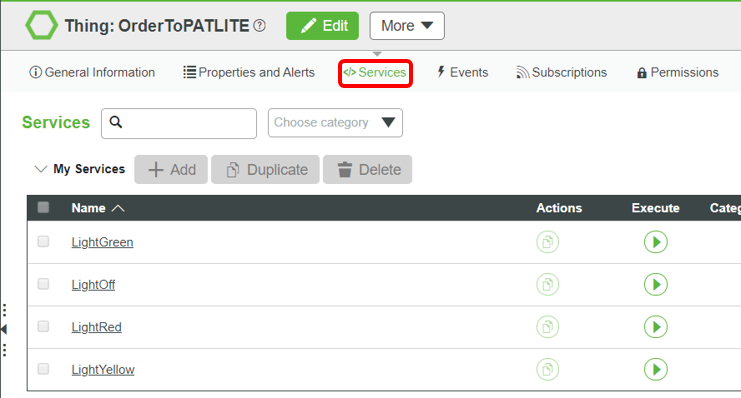The height and width of the screenshot is (398, 741).
Task: Click the services search input field
Action: (x=179, y=123)
